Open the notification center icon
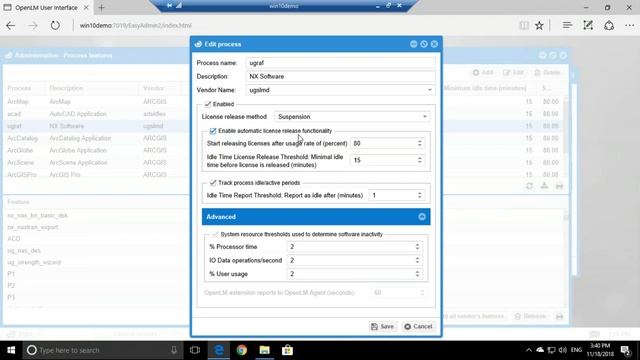Screen dimensions: 640x360 coord(626,350)
